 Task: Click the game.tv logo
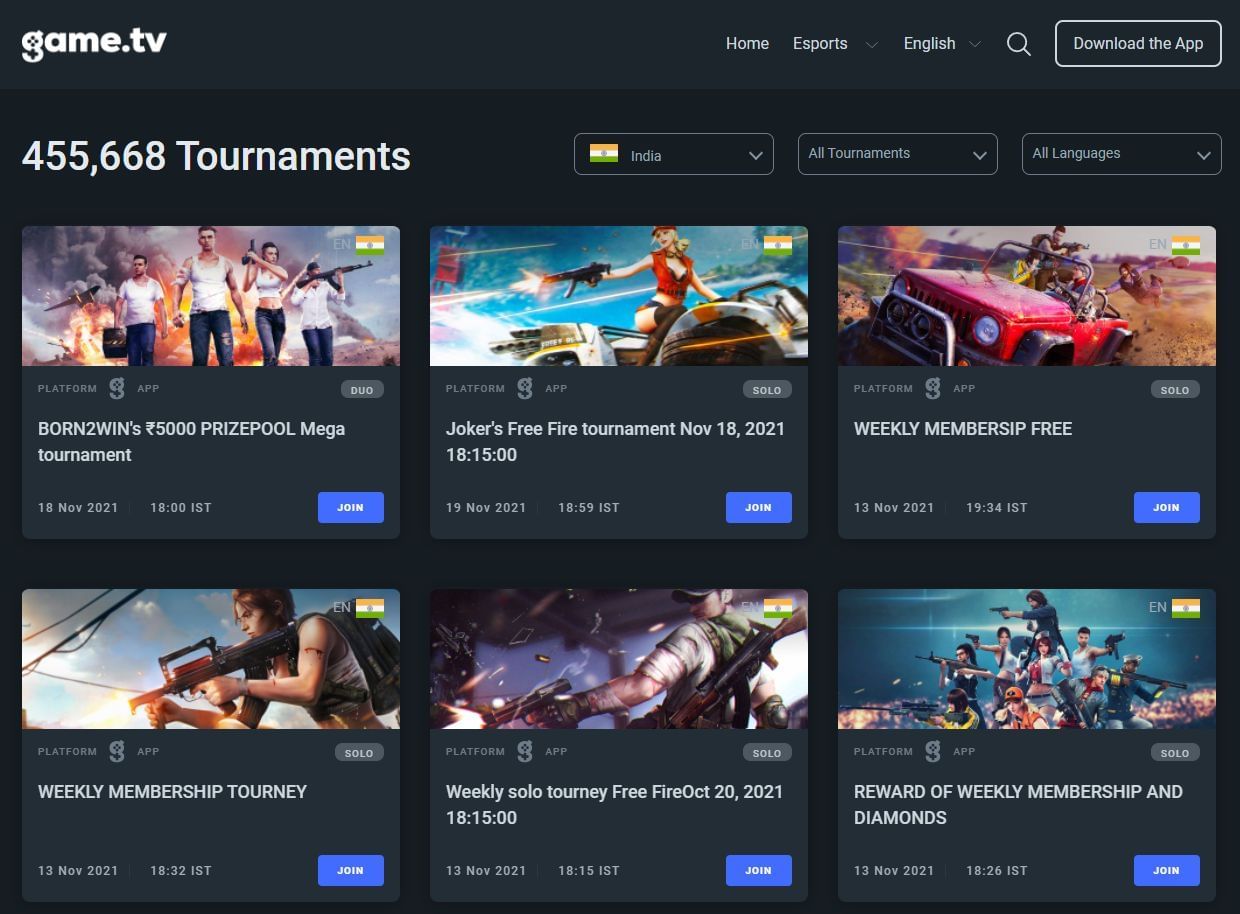[94, 44]
